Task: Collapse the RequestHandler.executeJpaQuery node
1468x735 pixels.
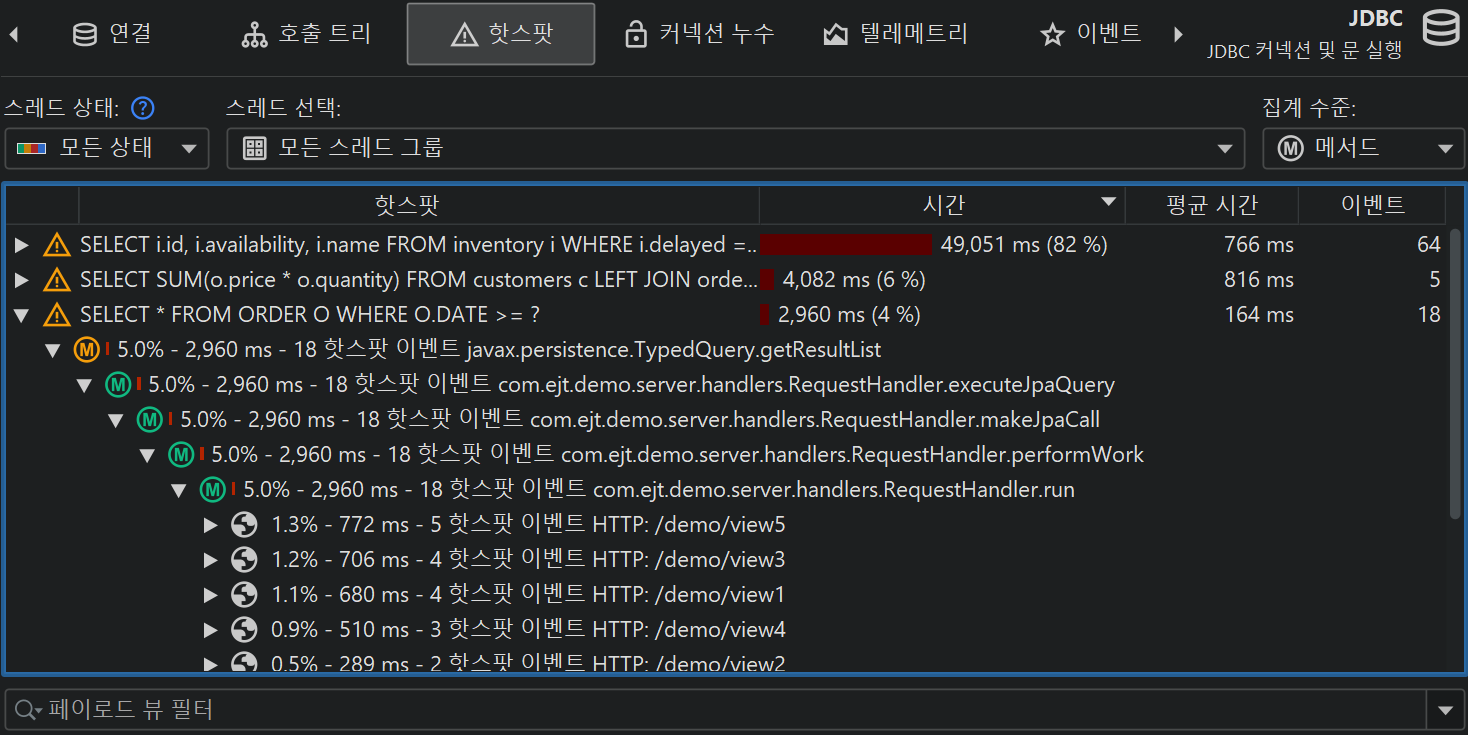Action: (85, 385)
